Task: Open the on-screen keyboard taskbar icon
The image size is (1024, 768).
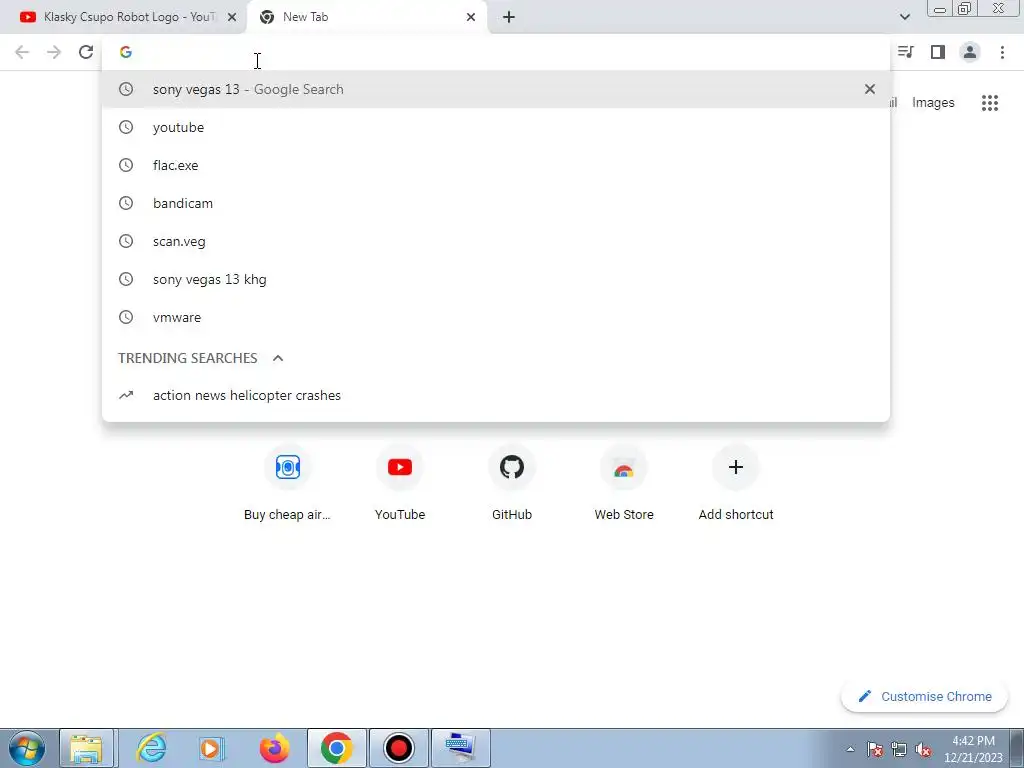Action: [x=460, y=748]
